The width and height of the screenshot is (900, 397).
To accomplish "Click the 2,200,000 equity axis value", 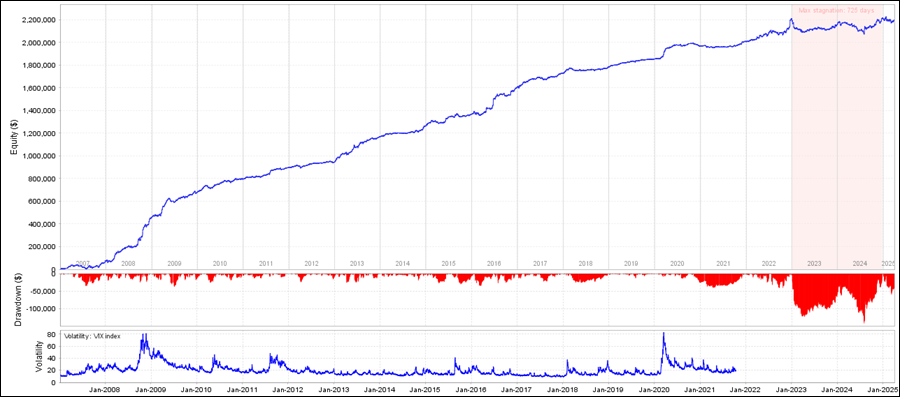I will pos(37,20).
